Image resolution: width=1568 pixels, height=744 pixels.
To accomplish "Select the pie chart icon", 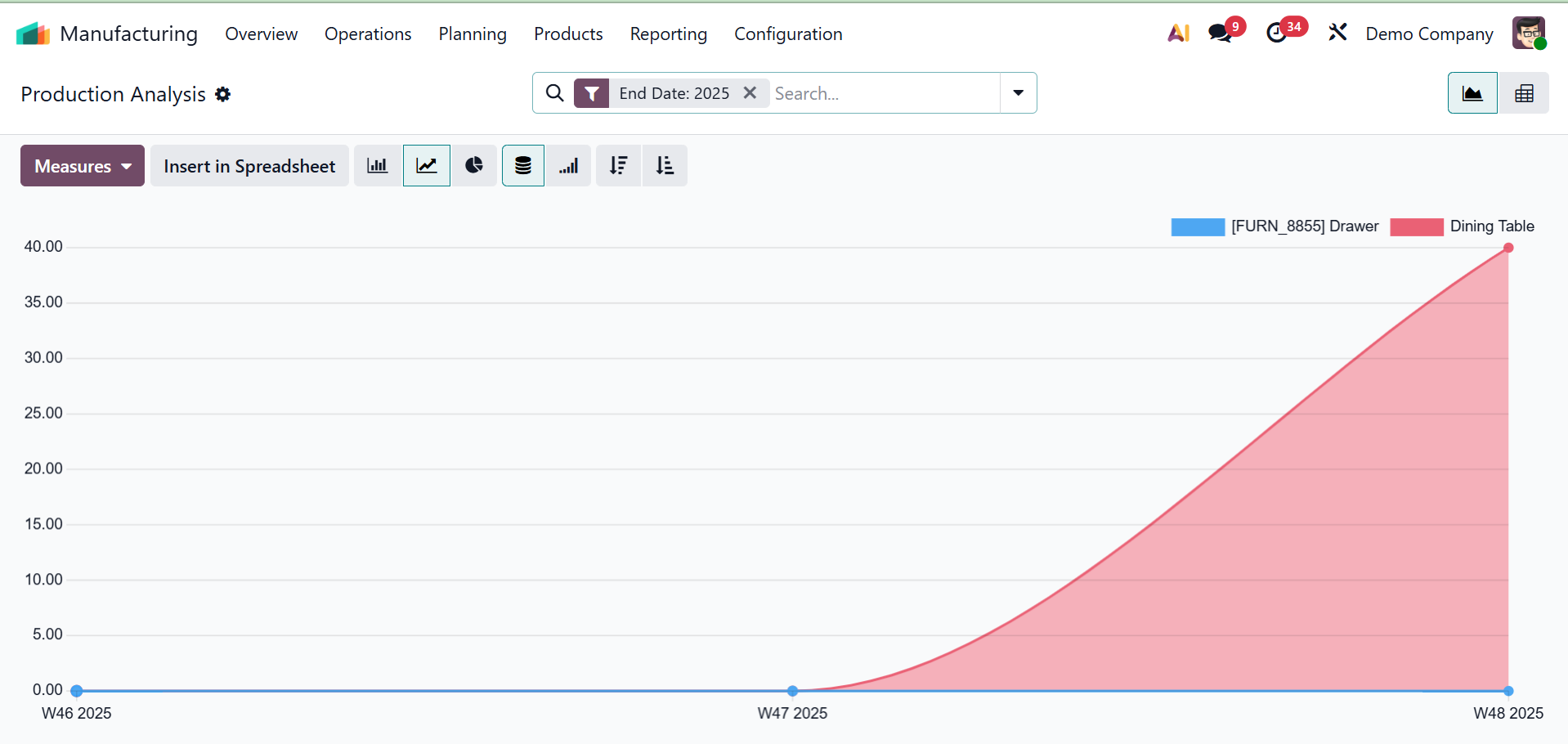I will (x=474, y=166).
